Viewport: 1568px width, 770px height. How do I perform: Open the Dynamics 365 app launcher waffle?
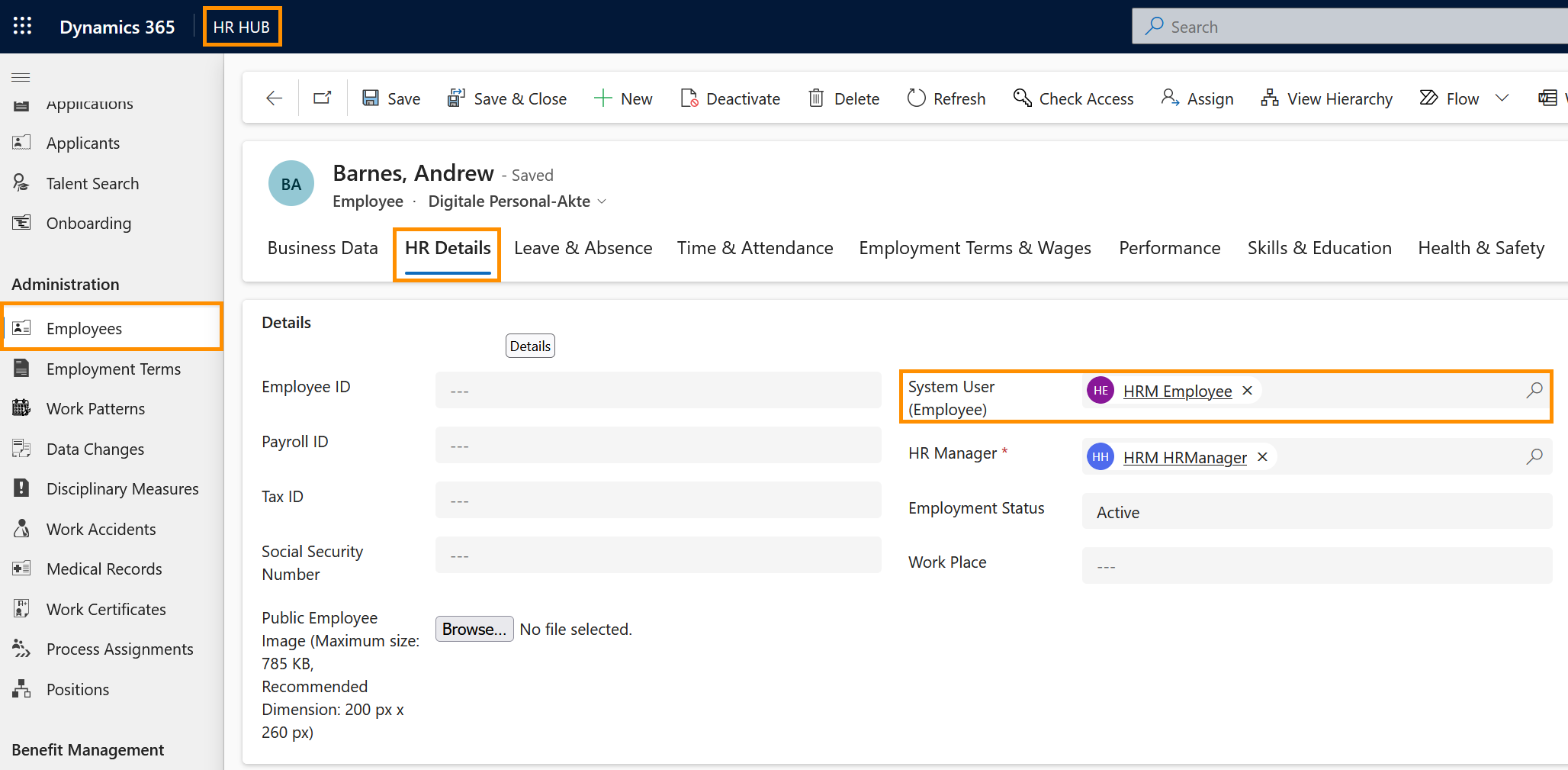pos(22,27)
